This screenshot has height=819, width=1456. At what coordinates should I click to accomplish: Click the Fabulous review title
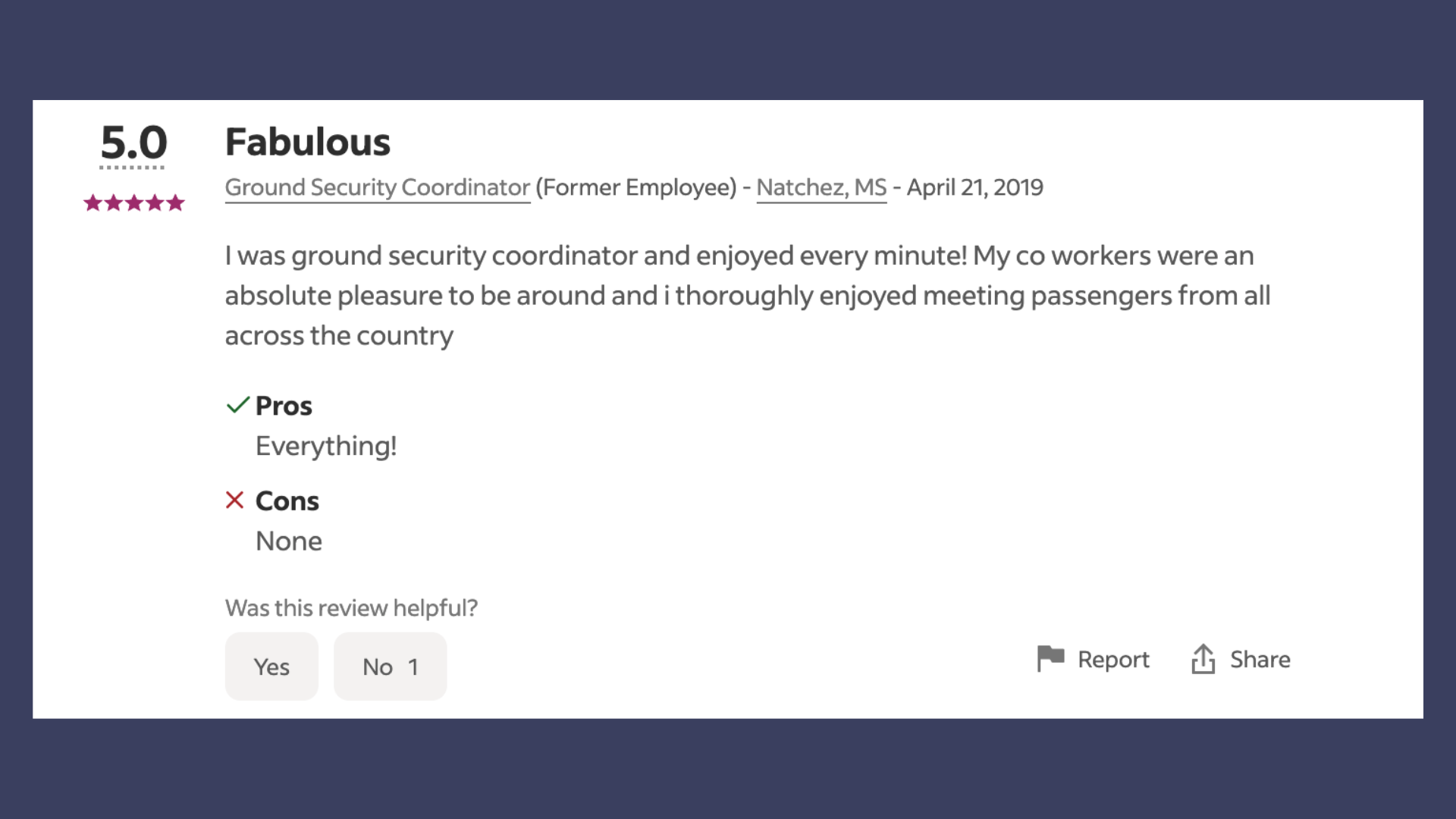pos(308,142)
